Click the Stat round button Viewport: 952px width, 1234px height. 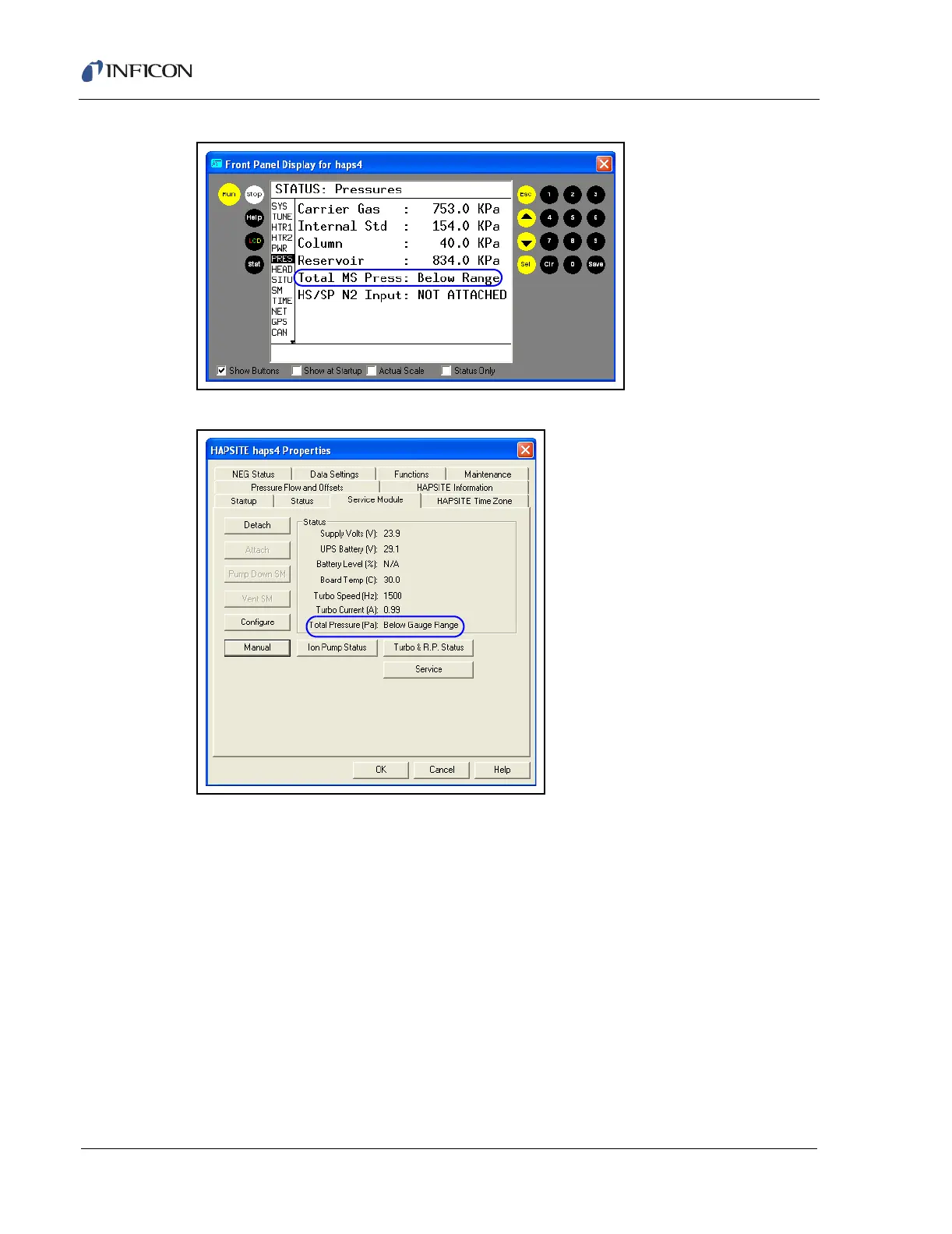click(255, 264)
